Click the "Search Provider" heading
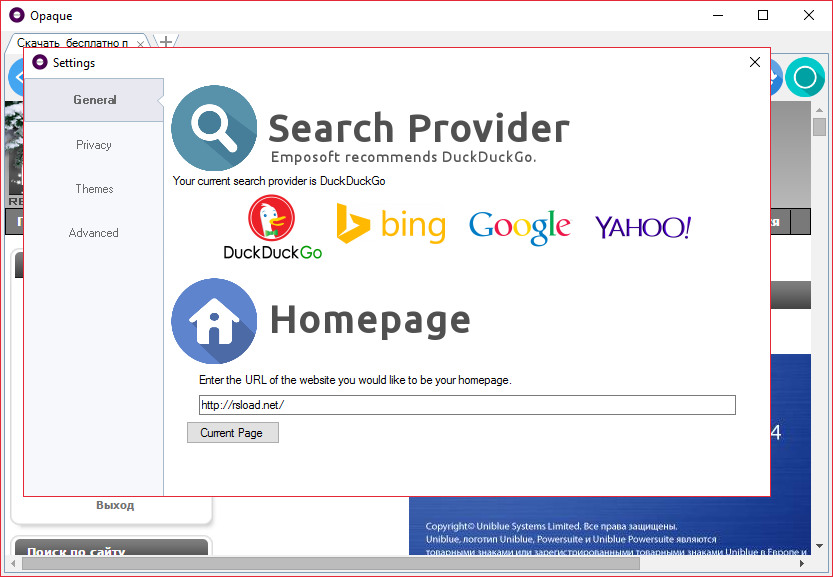833x577 pixels. [419, 129]
